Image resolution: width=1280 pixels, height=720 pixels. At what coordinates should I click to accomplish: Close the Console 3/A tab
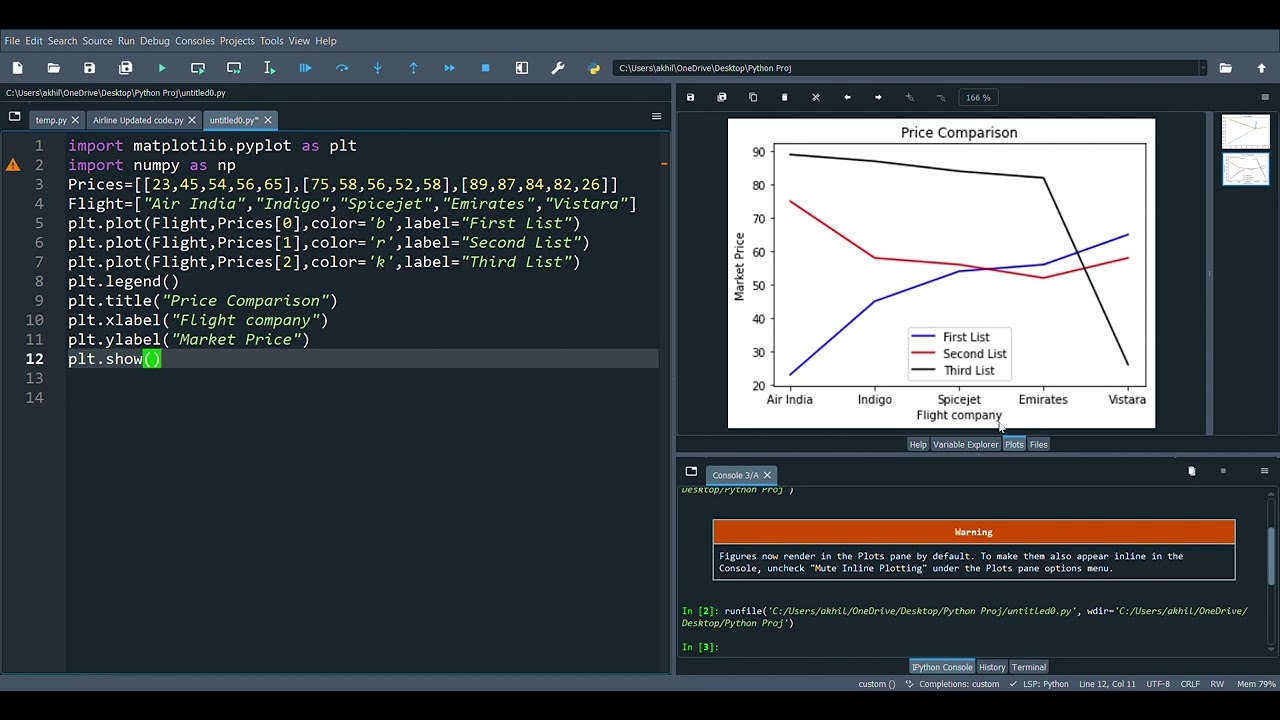pos(767,475)
